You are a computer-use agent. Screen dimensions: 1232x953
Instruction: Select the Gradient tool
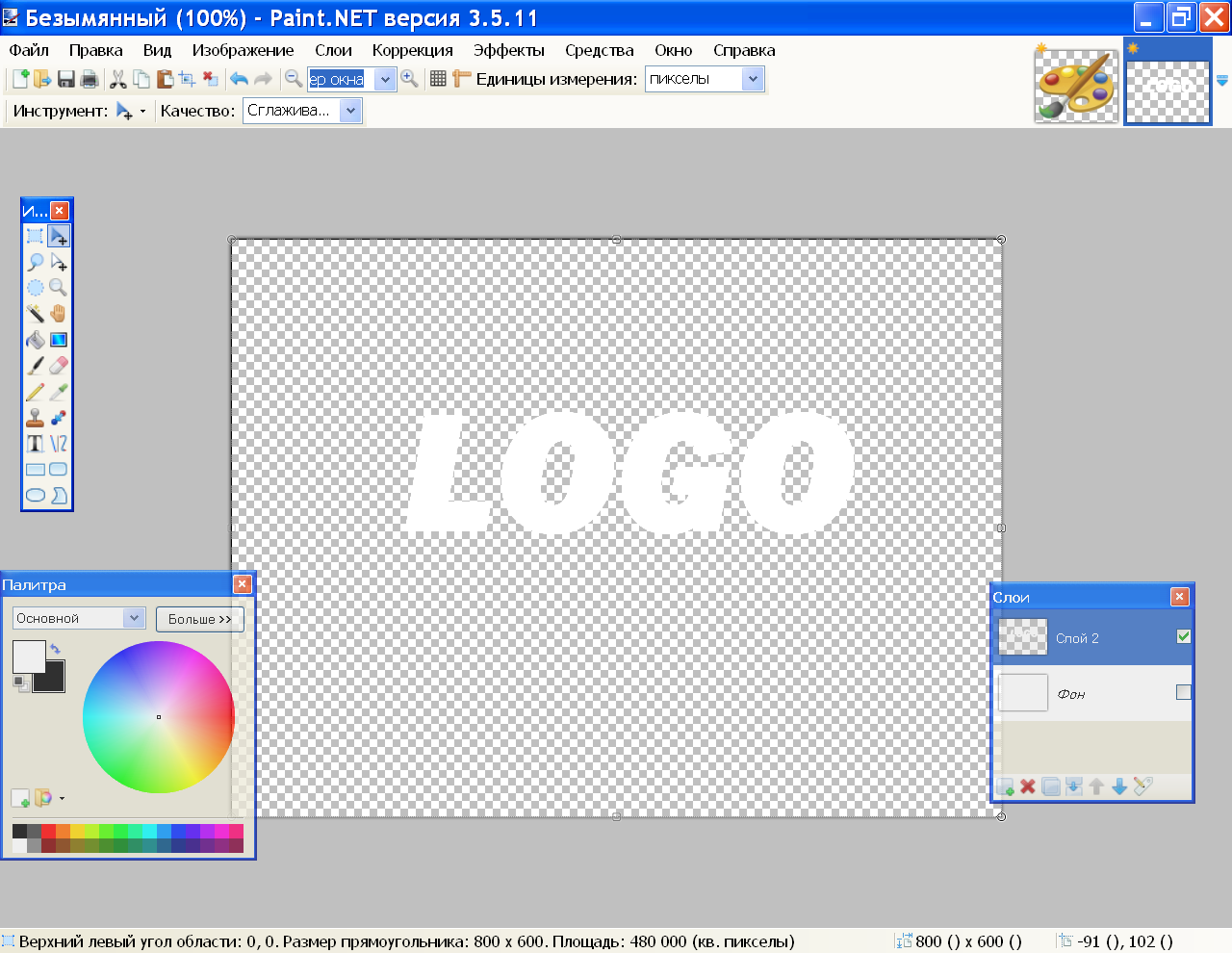(x=59, y=340)
